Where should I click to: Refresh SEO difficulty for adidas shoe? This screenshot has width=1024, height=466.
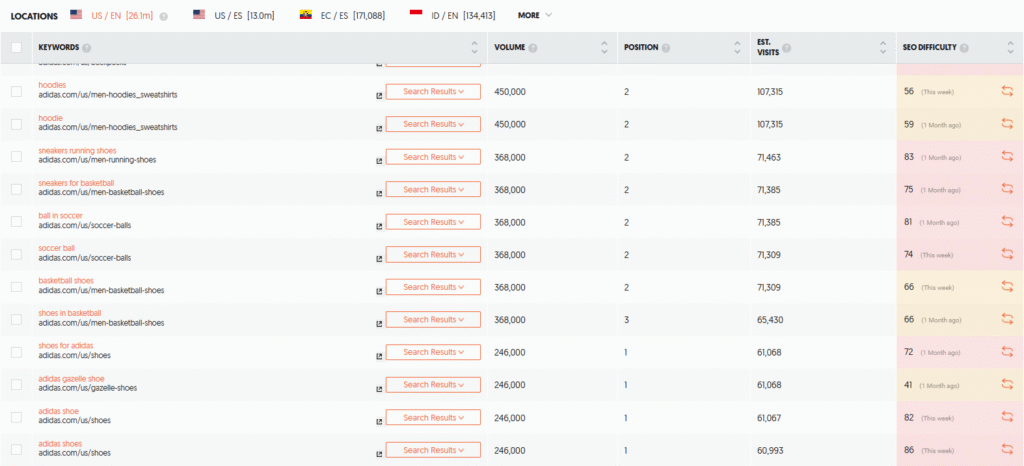point(1007,418)
